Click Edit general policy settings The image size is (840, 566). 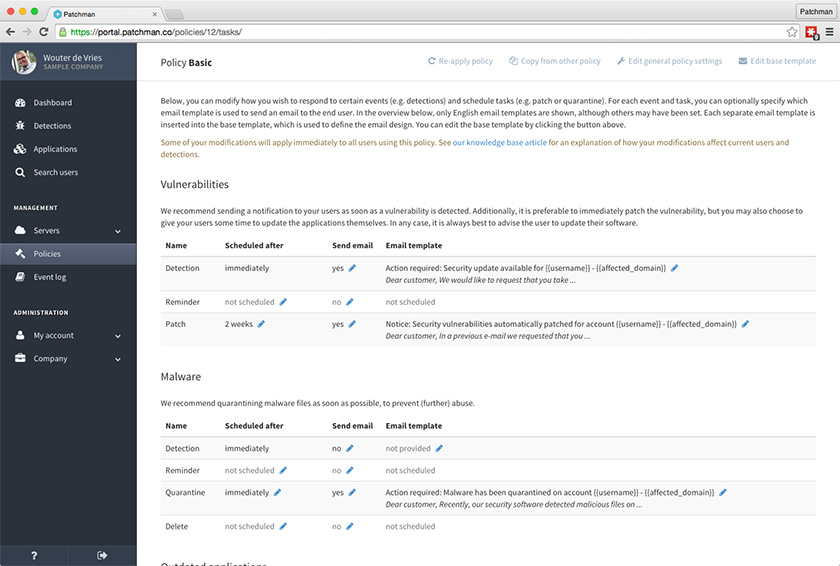tap(669, 61)
